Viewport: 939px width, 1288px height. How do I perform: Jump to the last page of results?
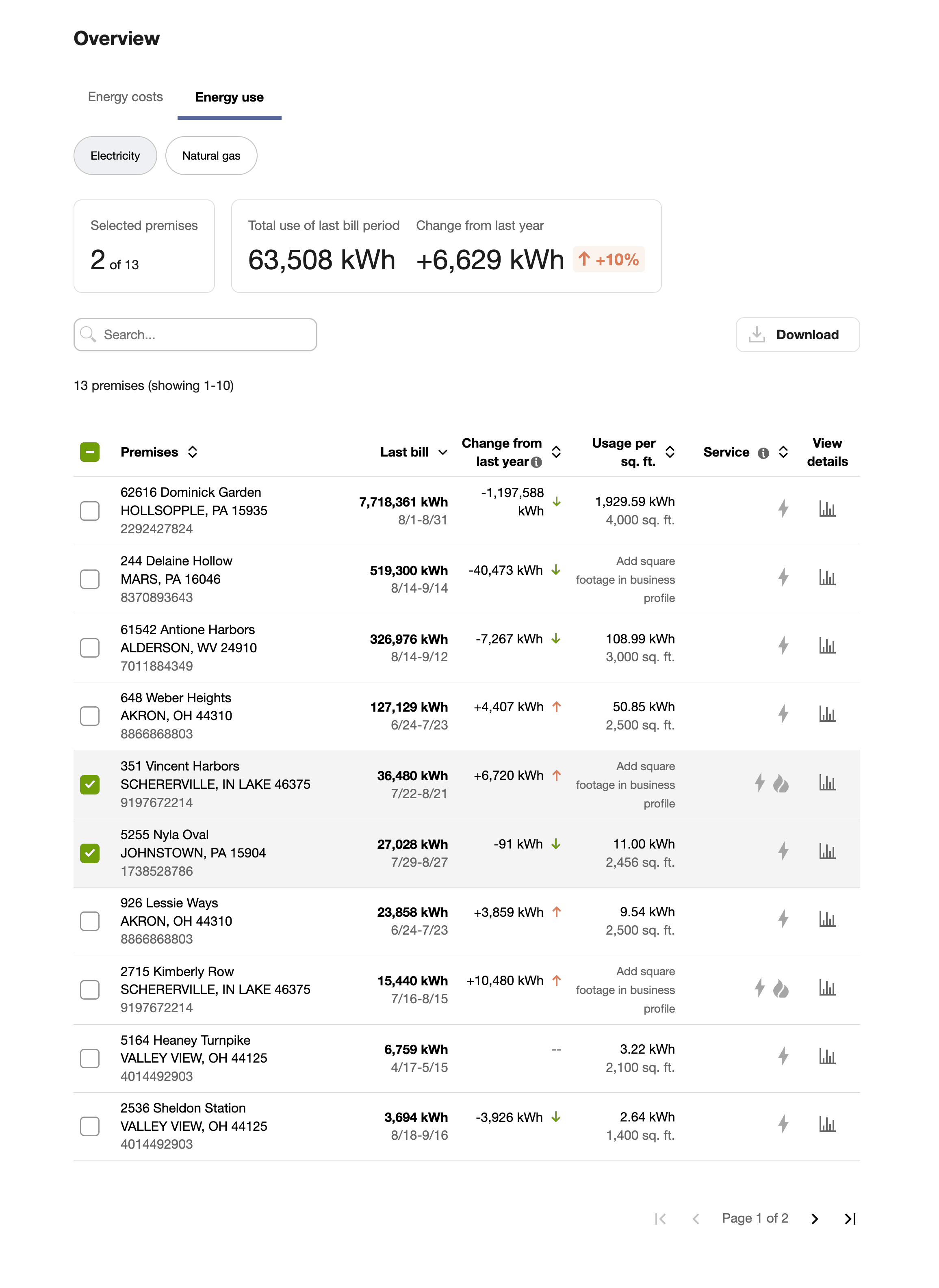(850, 1219)
